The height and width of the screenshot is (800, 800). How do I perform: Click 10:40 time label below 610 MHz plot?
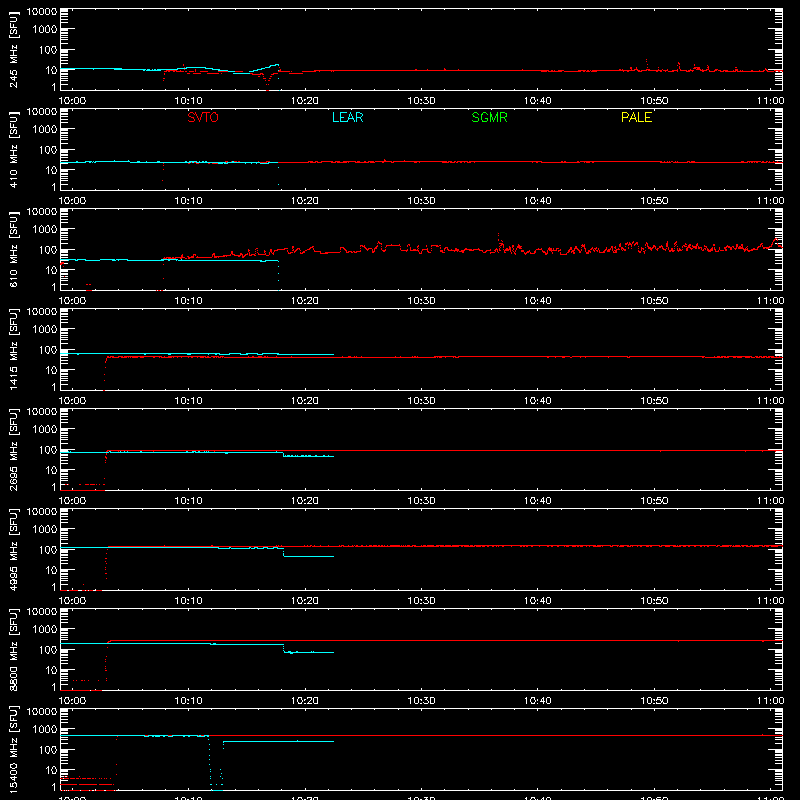point(538,301)
